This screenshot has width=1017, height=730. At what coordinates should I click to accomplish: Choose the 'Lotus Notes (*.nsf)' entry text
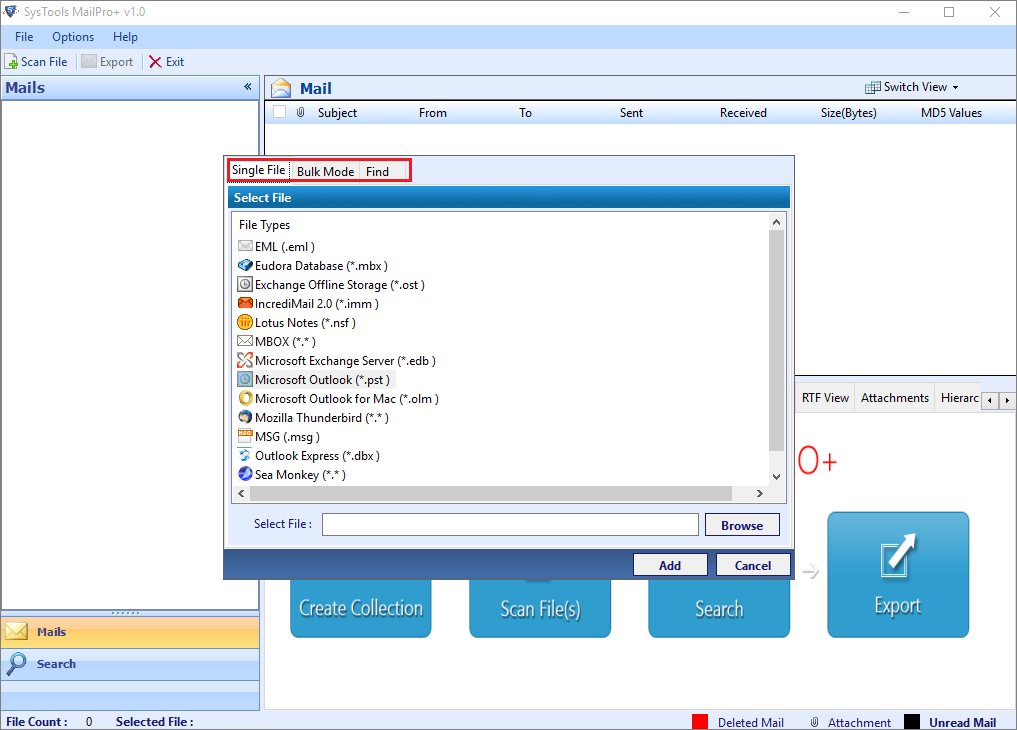(x=305, y=323)
